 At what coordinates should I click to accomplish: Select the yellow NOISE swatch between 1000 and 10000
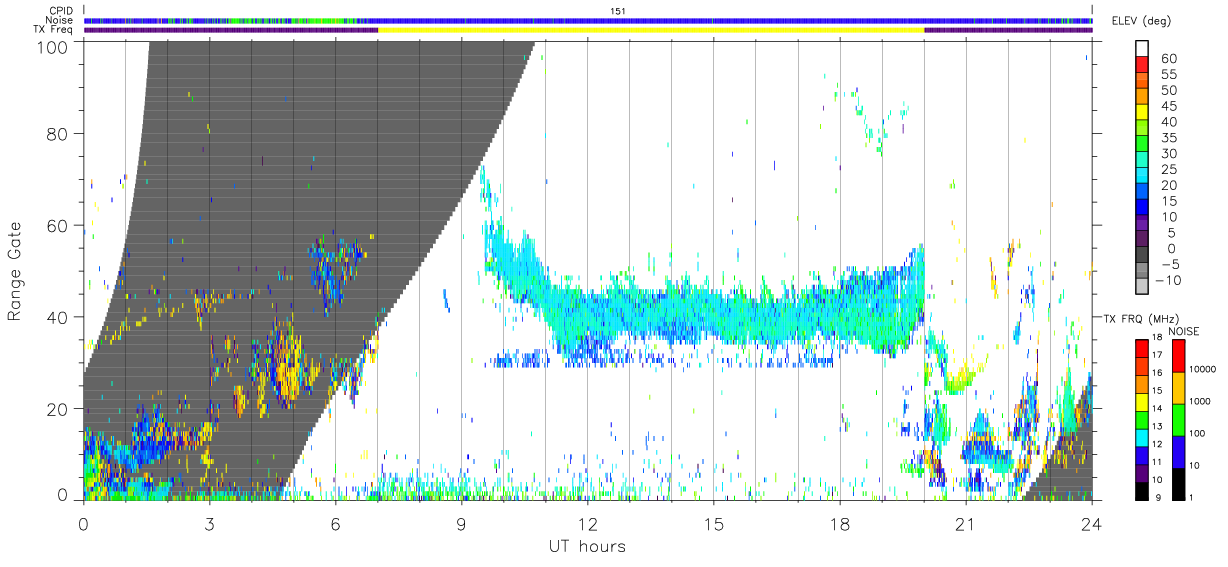click(x=1177, y=387)
